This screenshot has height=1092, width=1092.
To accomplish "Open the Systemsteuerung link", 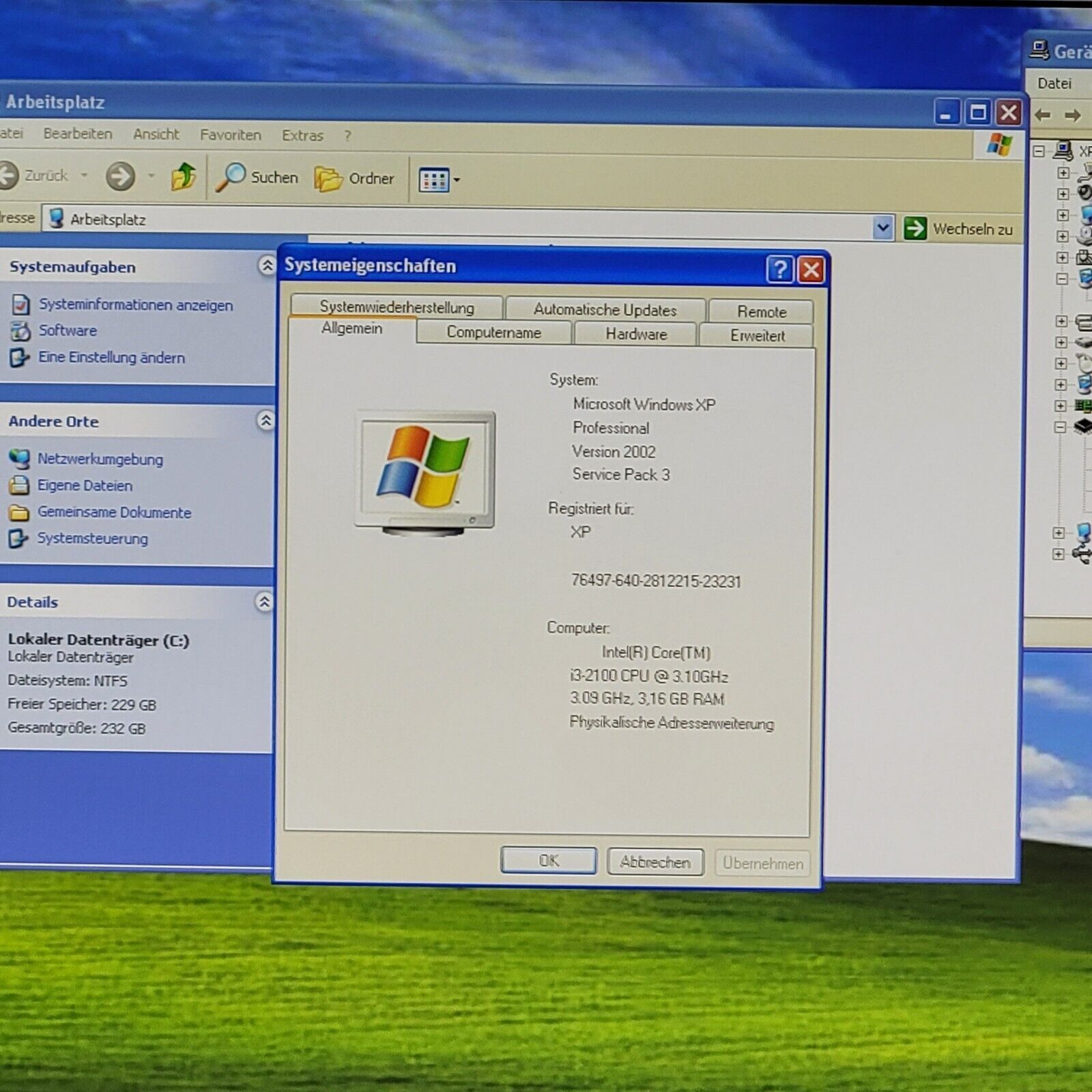I will [92, 538].
